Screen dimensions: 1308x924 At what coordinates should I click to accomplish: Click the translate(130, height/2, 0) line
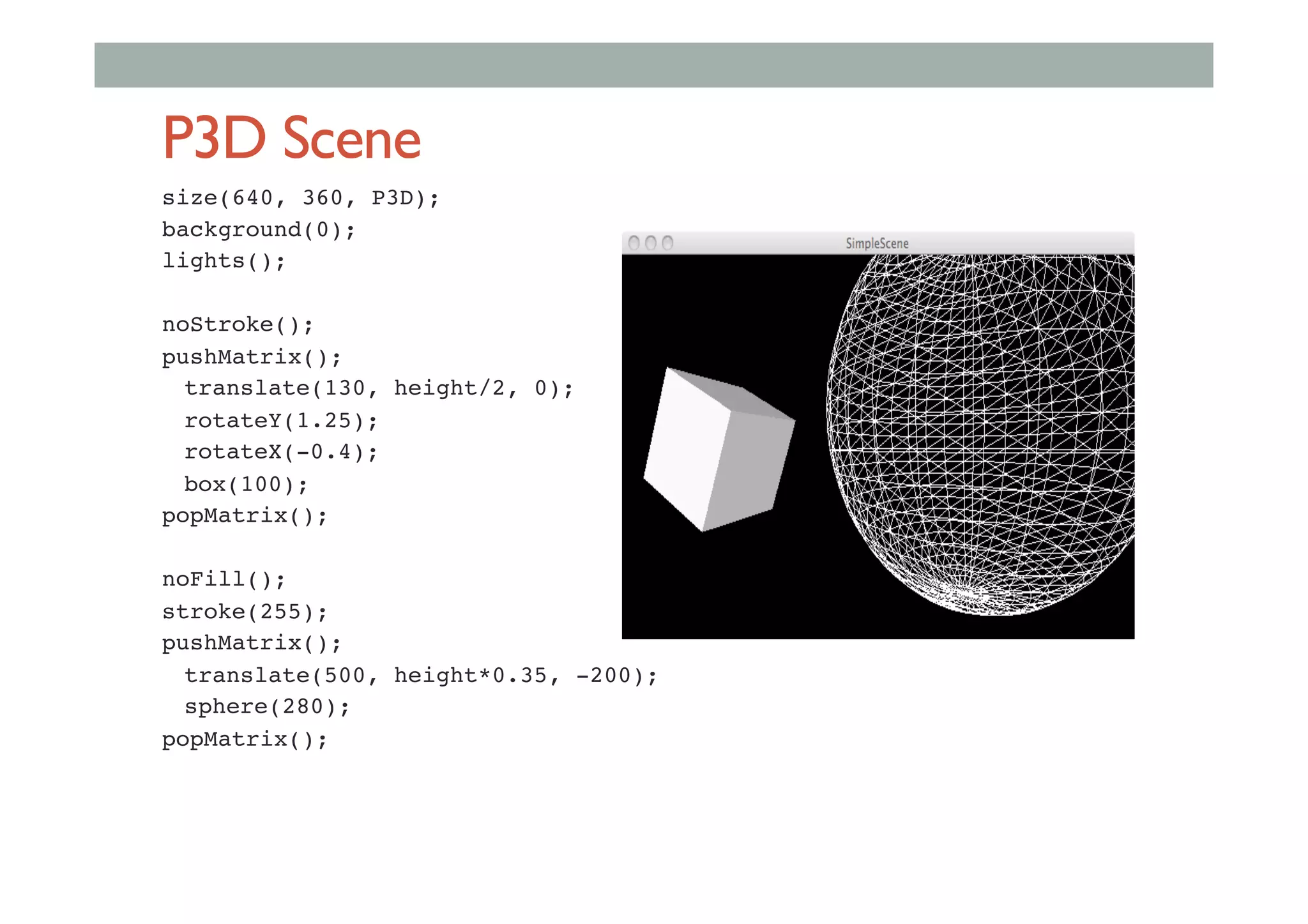tap(378, 388)
